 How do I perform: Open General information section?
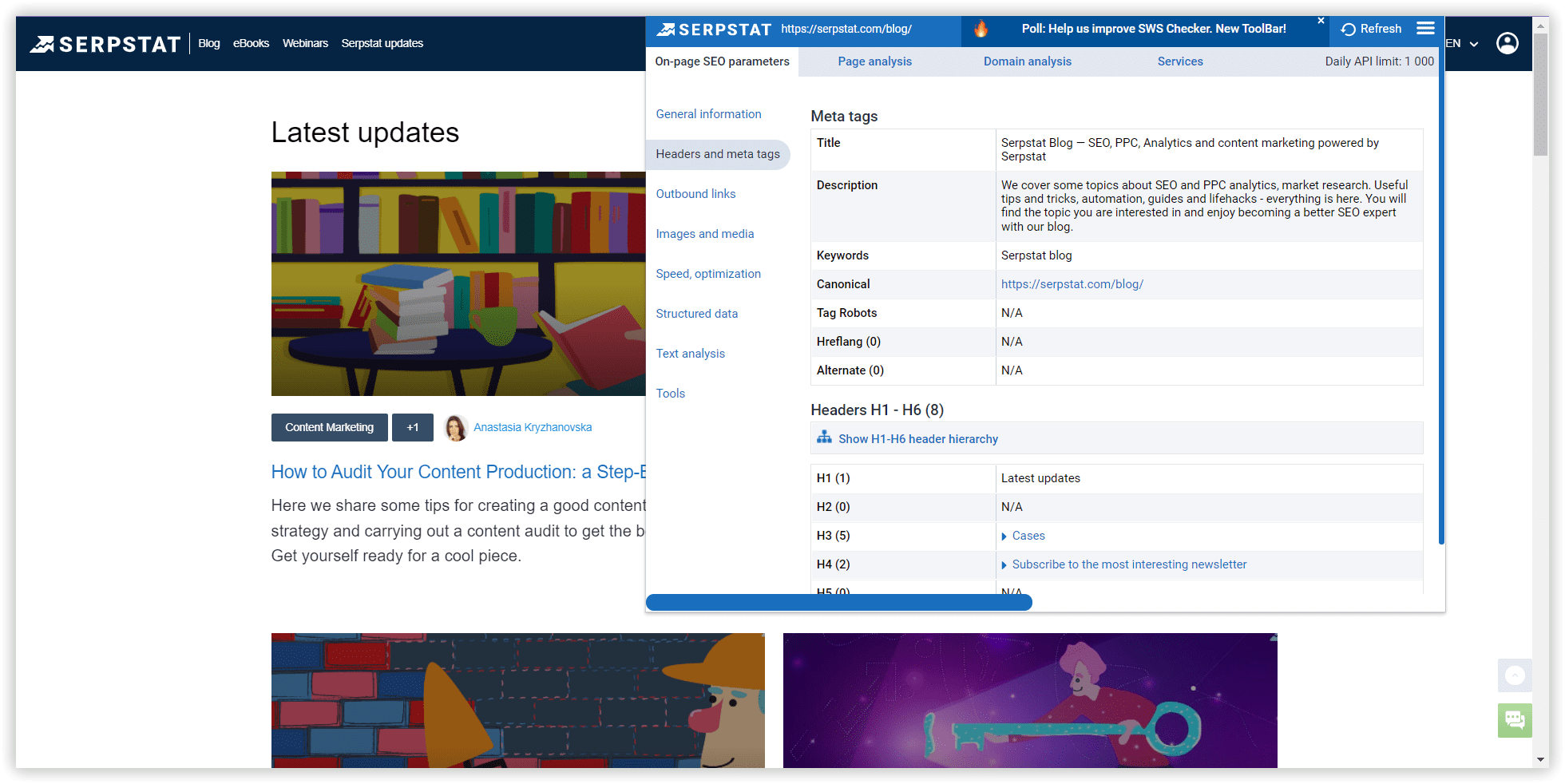click(708, 114)
